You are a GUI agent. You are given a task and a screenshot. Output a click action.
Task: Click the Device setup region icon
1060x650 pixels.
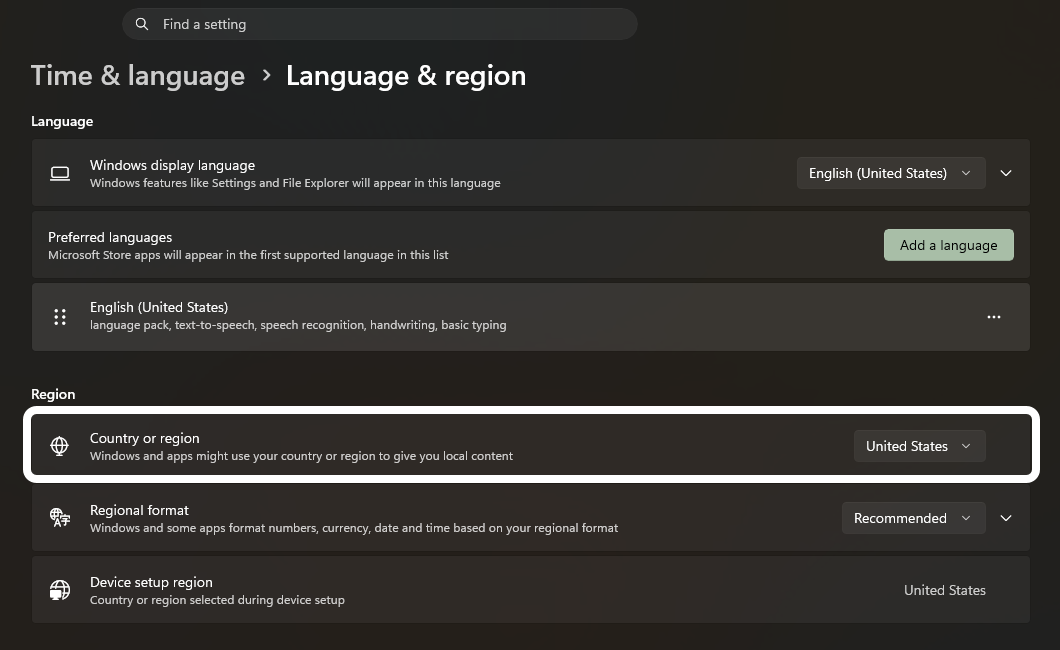click(60, 590)
